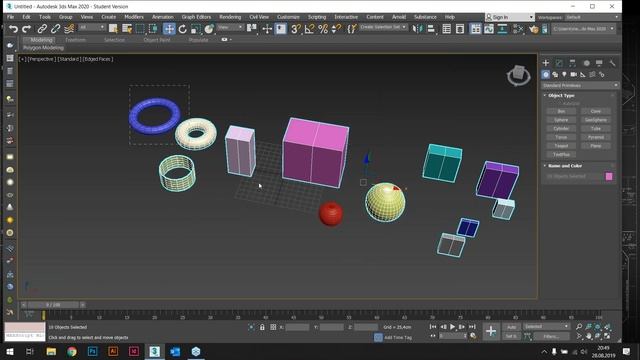640x360 pixels.
Task: Activate the Select and Move tool
Action: click(x=169, y=29)
